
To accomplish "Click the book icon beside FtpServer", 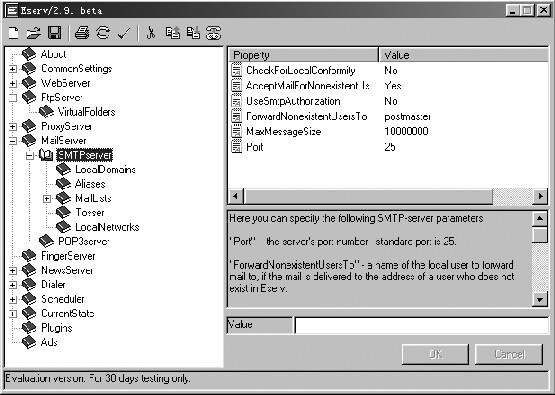I will click(x=29, y=97).
